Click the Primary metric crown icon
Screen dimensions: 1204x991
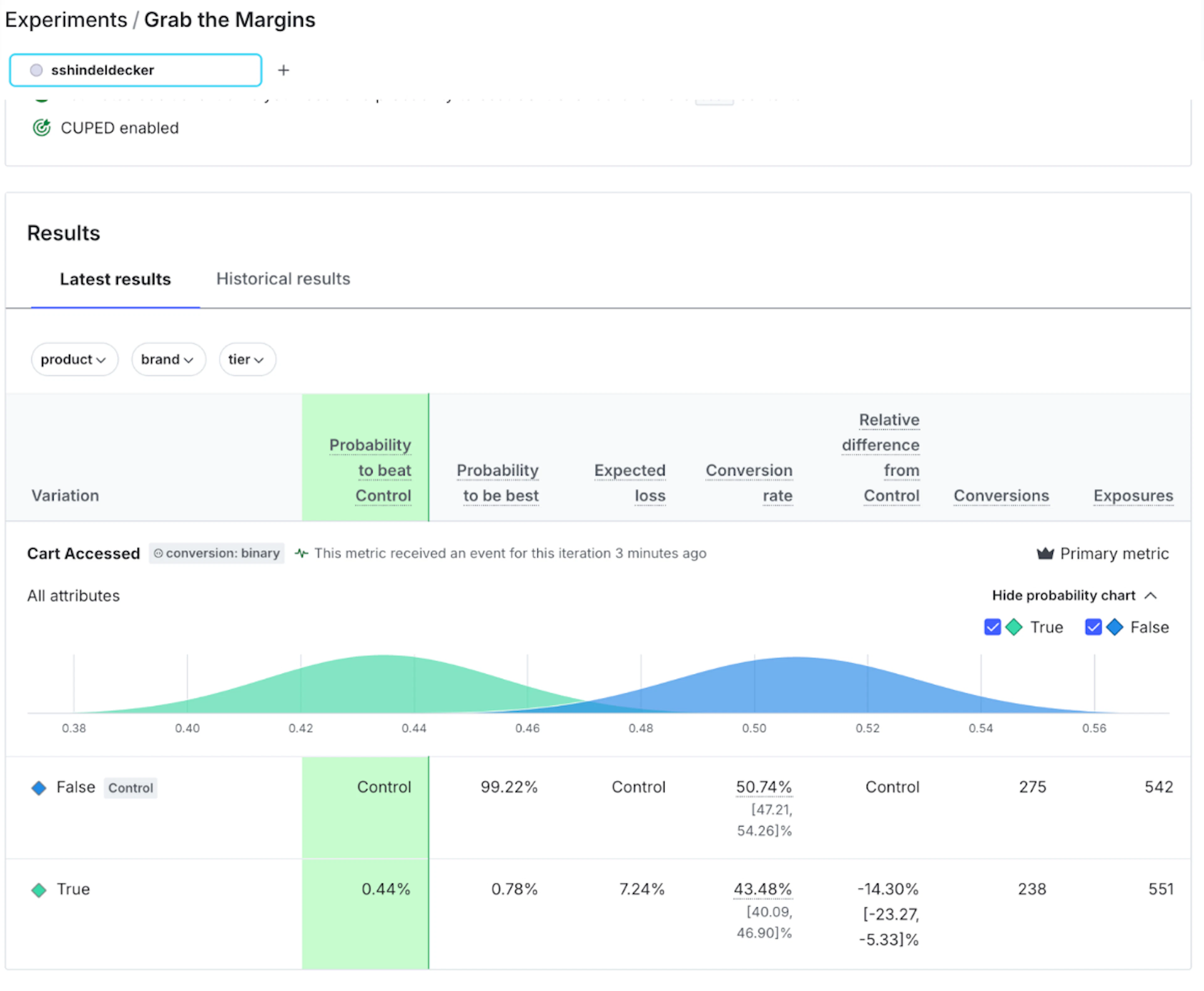1045,553
